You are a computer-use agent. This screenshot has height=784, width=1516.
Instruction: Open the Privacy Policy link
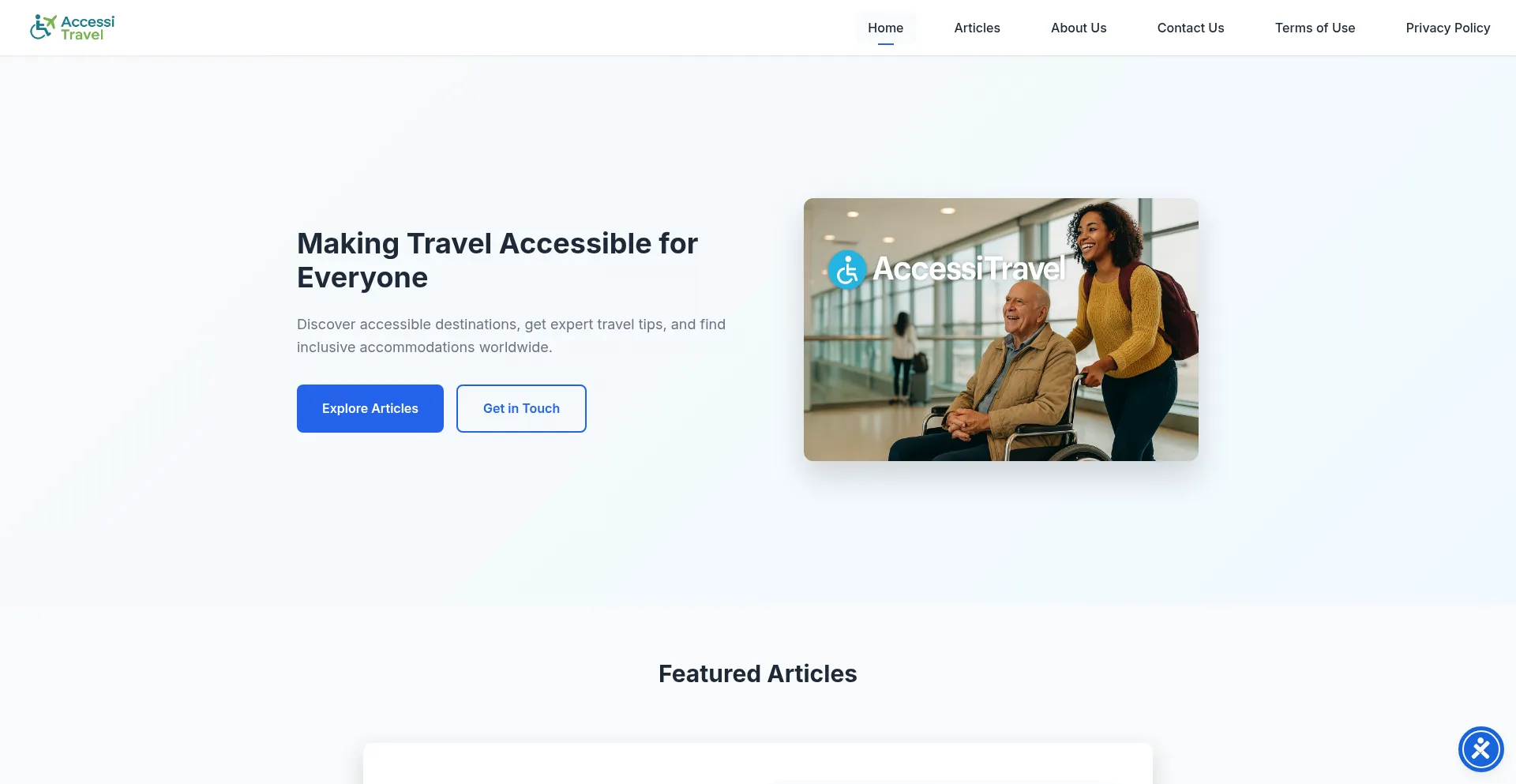[1447, 28]
